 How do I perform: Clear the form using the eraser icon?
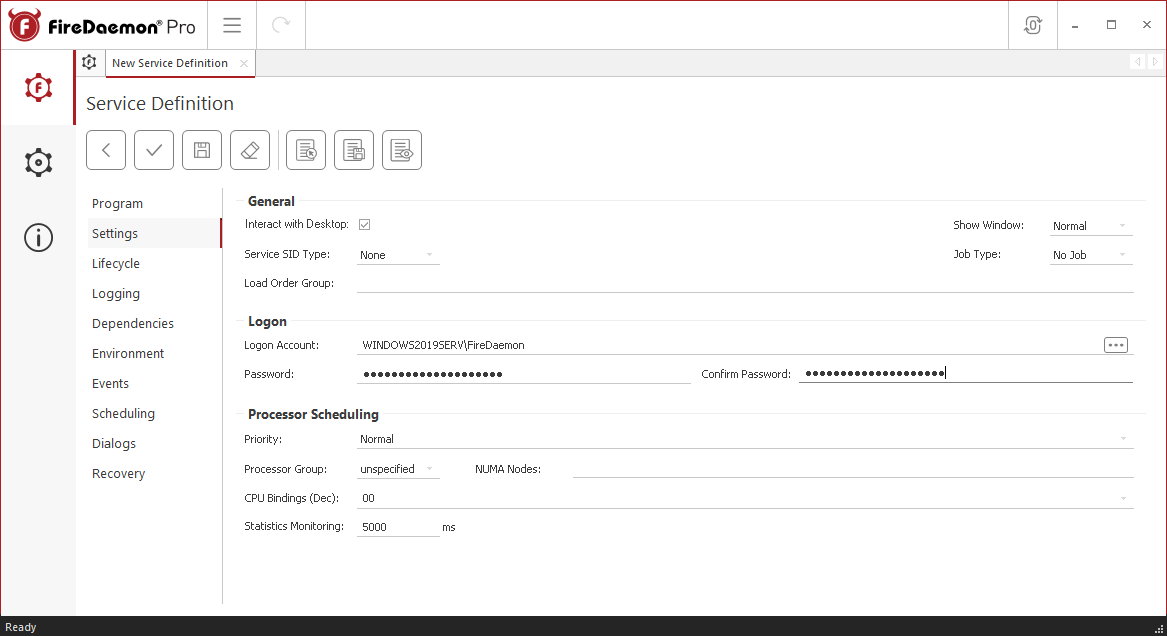(x=249, y=149)
